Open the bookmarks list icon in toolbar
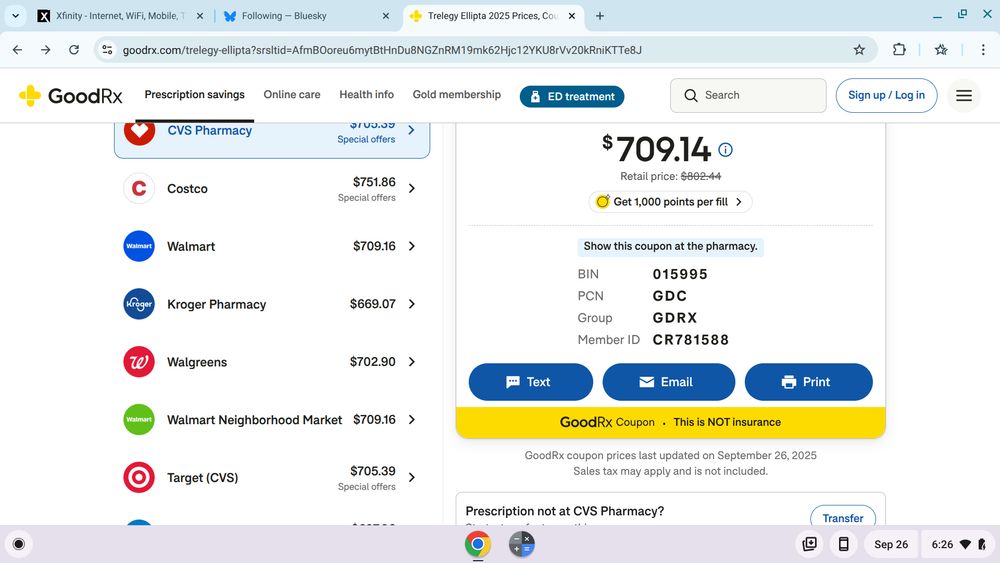This screenshot has width=1000, height=563. coord(941,50)
